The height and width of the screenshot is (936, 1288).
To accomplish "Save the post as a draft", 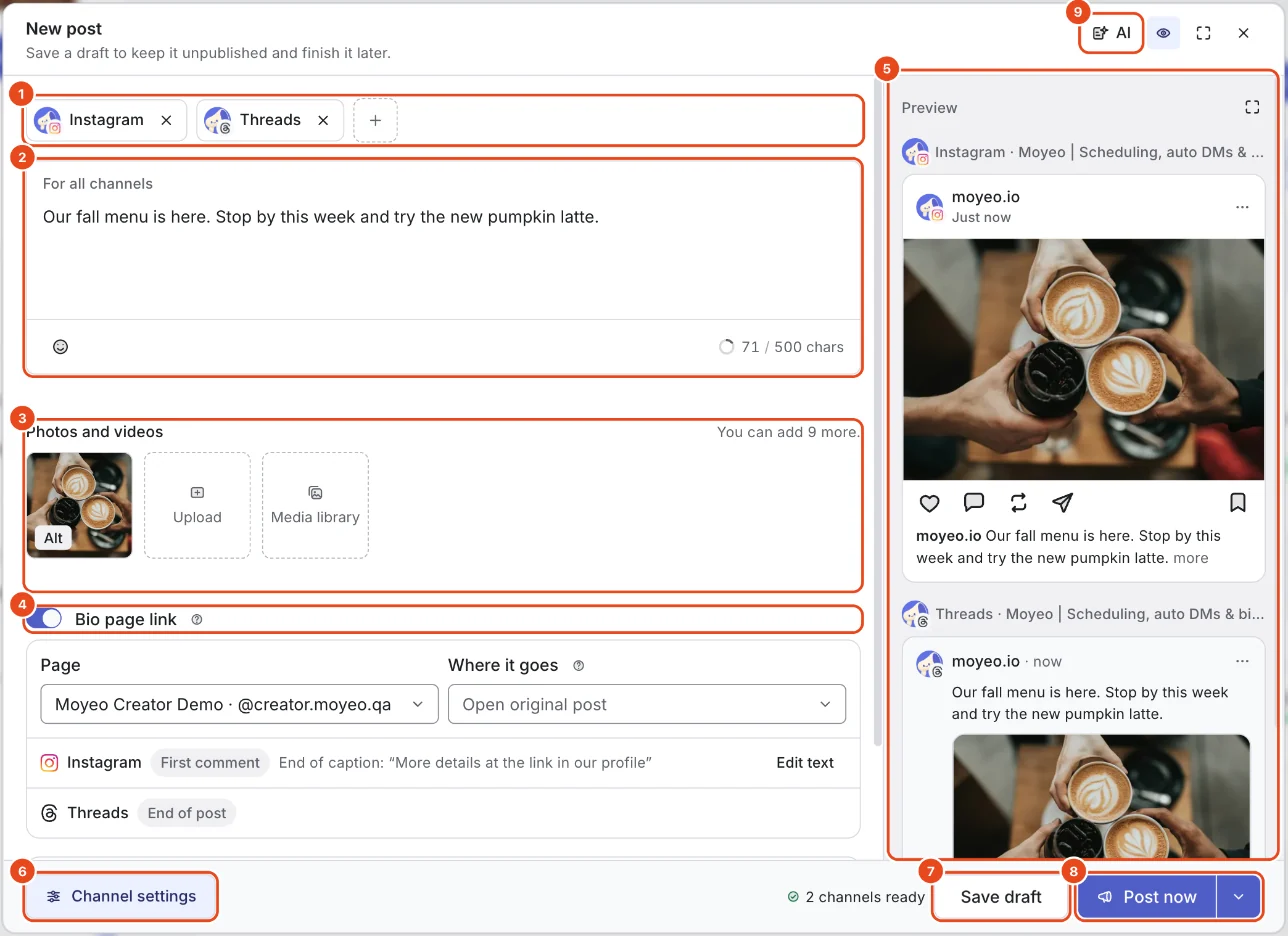I will 1001,897.
